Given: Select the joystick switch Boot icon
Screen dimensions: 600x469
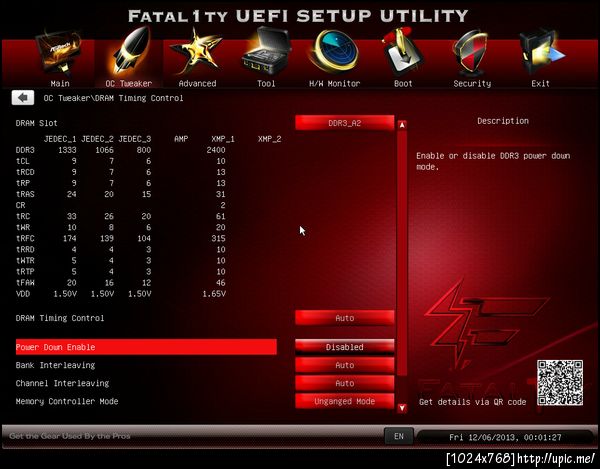Looking at the screenshot, I should pos(402,52).
